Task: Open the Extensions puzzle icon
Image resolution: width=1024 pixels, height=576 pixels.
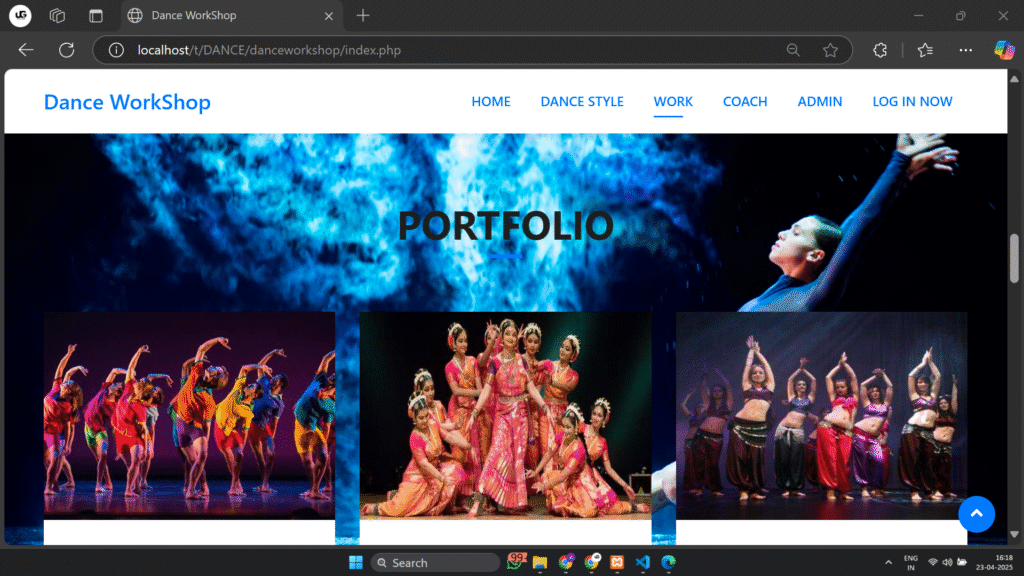Action: [880, 50]
